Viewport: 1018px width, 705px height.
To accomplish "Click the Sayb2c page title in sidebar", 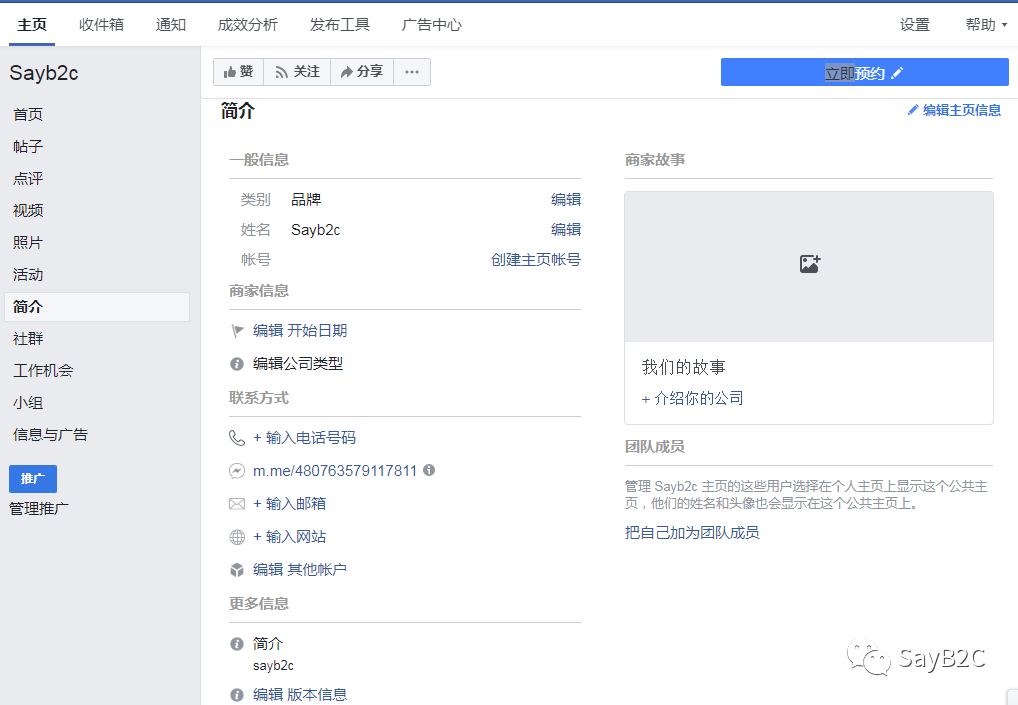I will (43, 73).
